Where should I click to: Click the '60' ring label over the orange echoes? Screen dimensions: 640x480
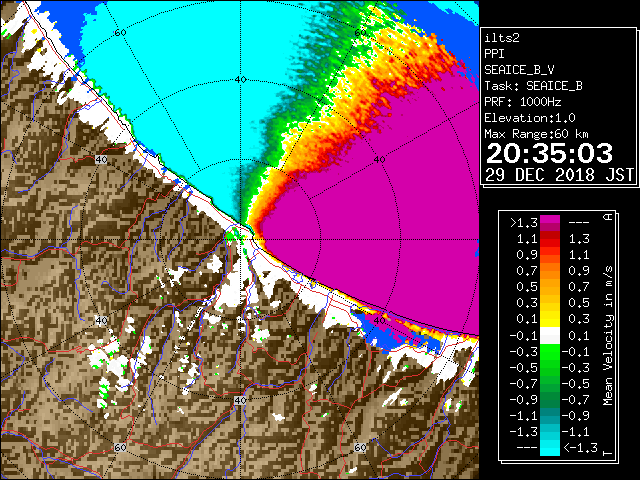[x=360, y=32]
